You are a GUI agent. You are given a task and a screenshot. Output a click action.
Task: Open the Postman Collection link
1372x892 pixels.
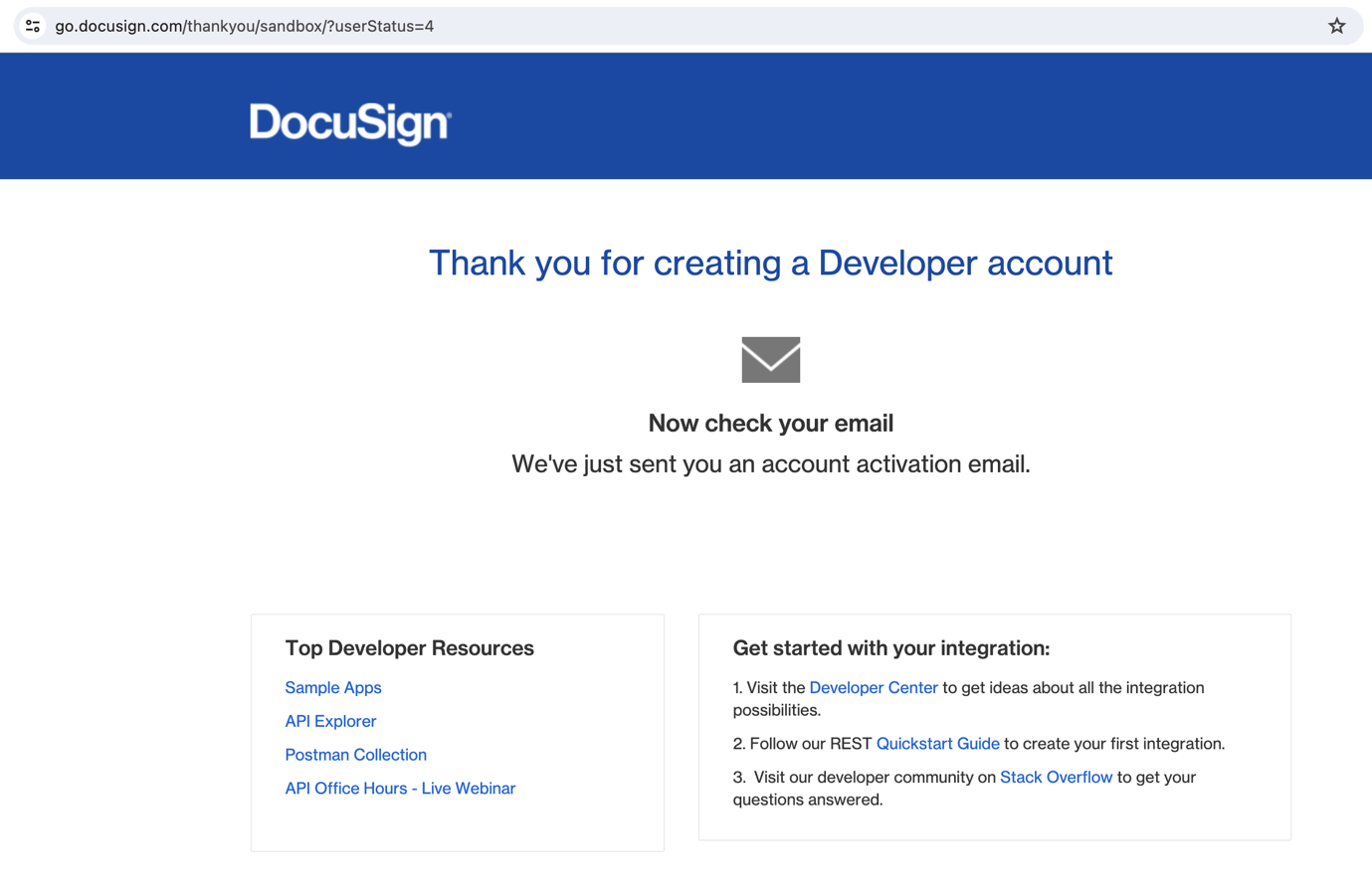[x=355, y=755]
